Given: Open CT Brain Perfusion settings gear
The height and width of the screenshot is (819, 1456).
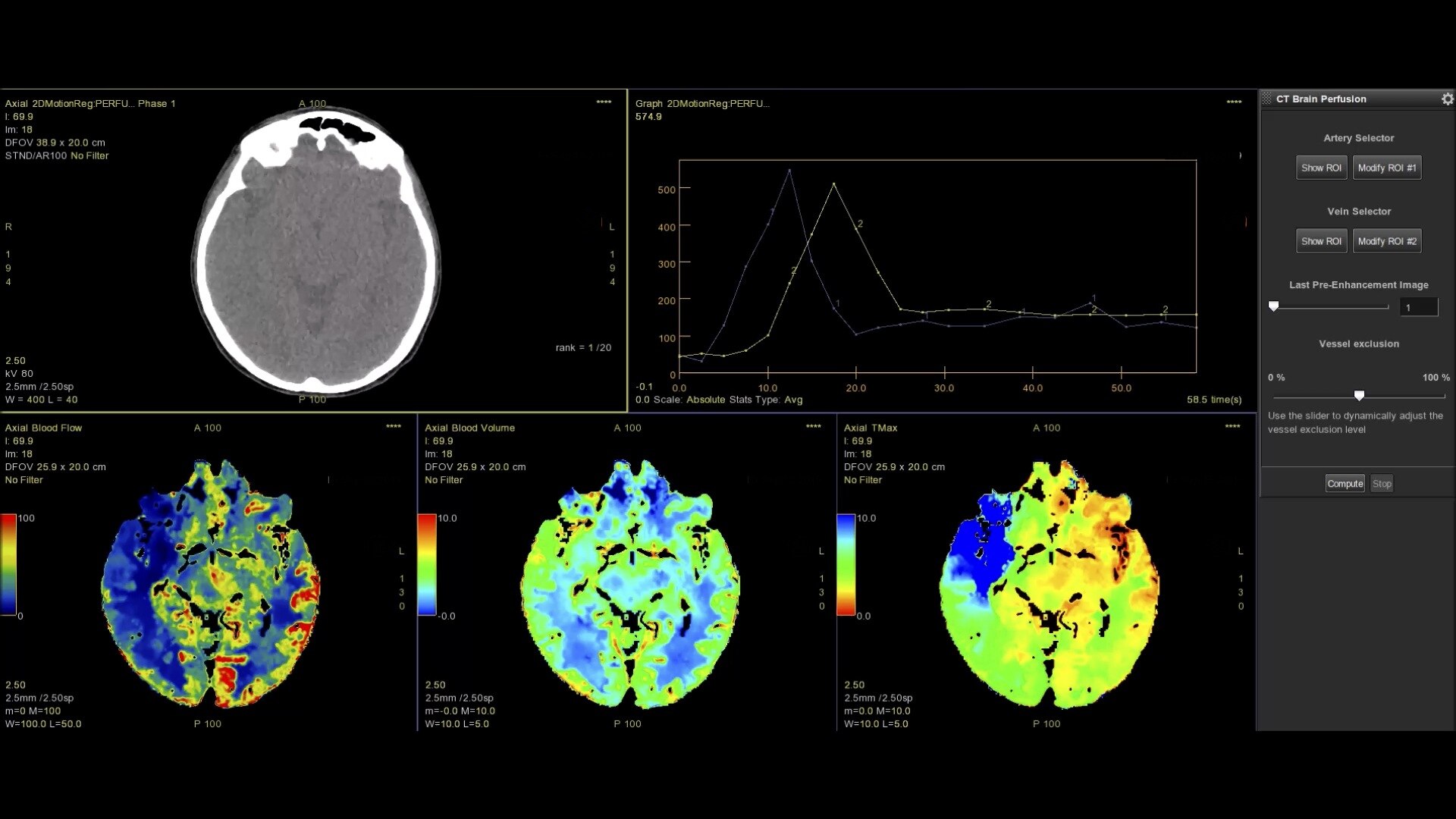Looking at the screenshot, I should [1447, 99].
